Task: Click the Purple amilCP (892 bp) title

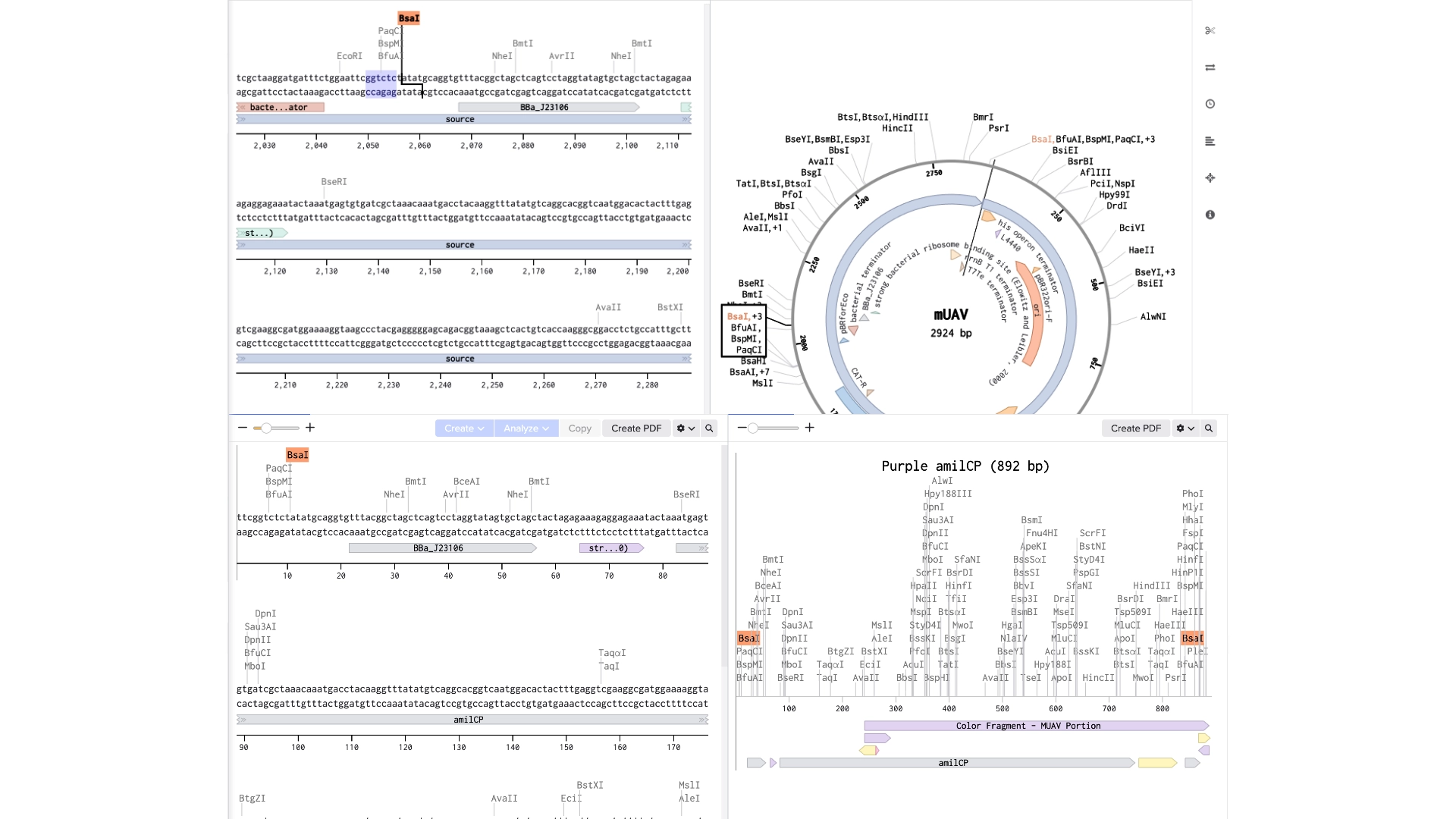Action: [965, 466]
